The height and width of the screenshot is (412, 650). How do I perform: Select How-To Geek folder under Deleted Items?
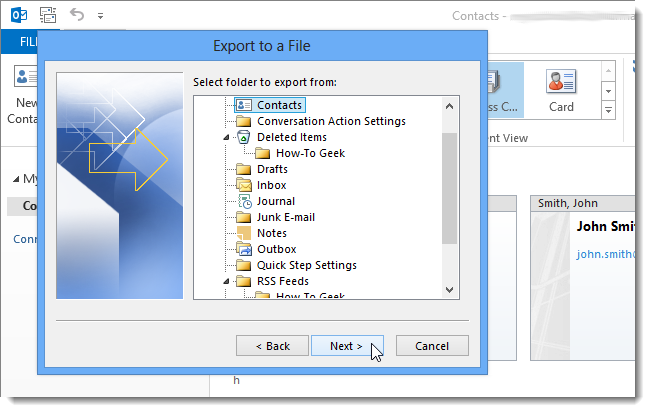tap(310, 153)
